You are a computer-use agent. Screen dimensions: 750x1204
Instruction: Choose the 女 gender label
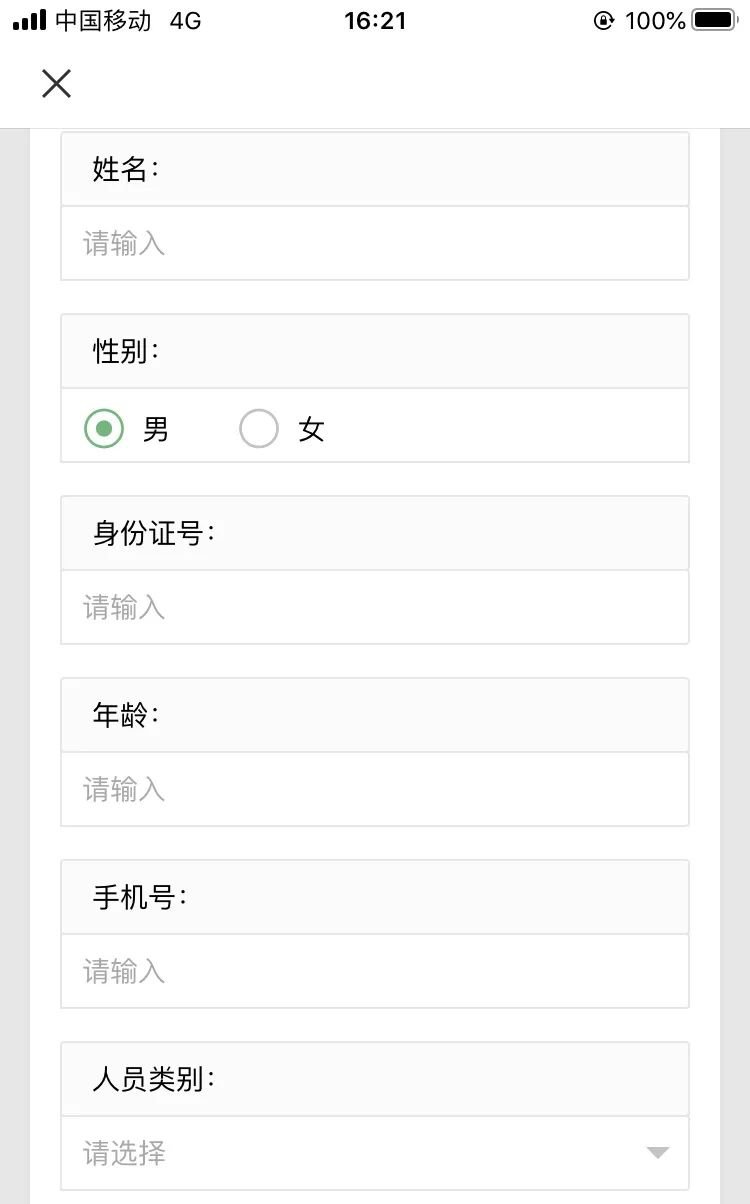pos(312,430)
